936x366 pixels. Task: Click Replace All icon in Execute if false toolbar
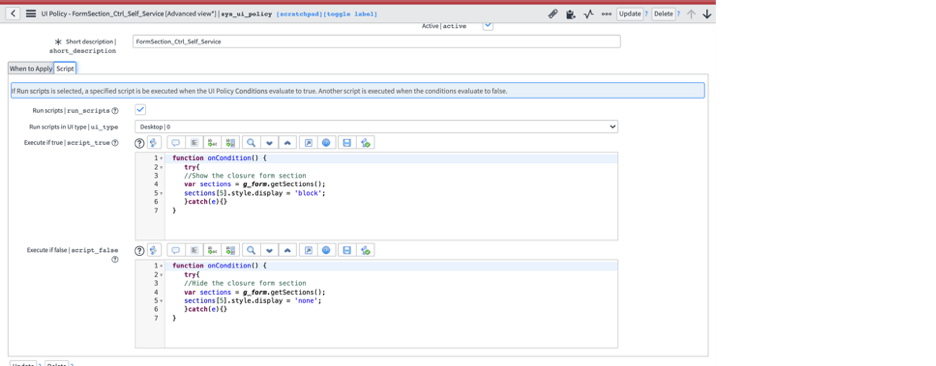(230, 250)
